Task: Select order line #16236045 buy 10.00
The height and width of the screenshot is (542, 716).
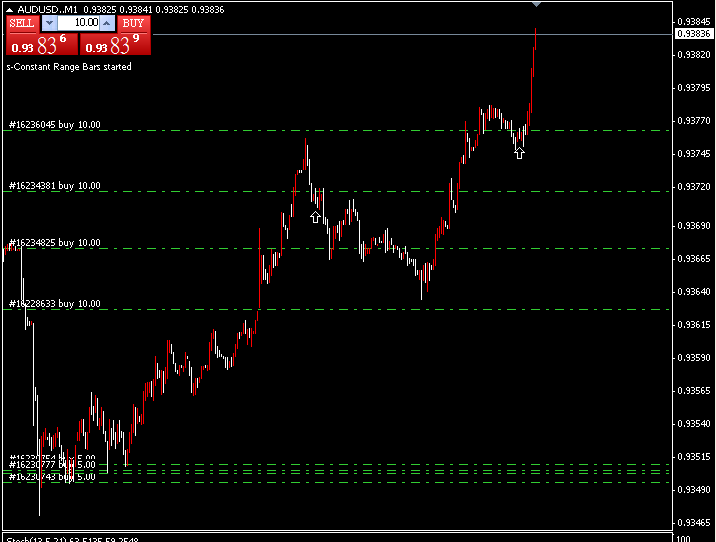Action: coord(336,131)
